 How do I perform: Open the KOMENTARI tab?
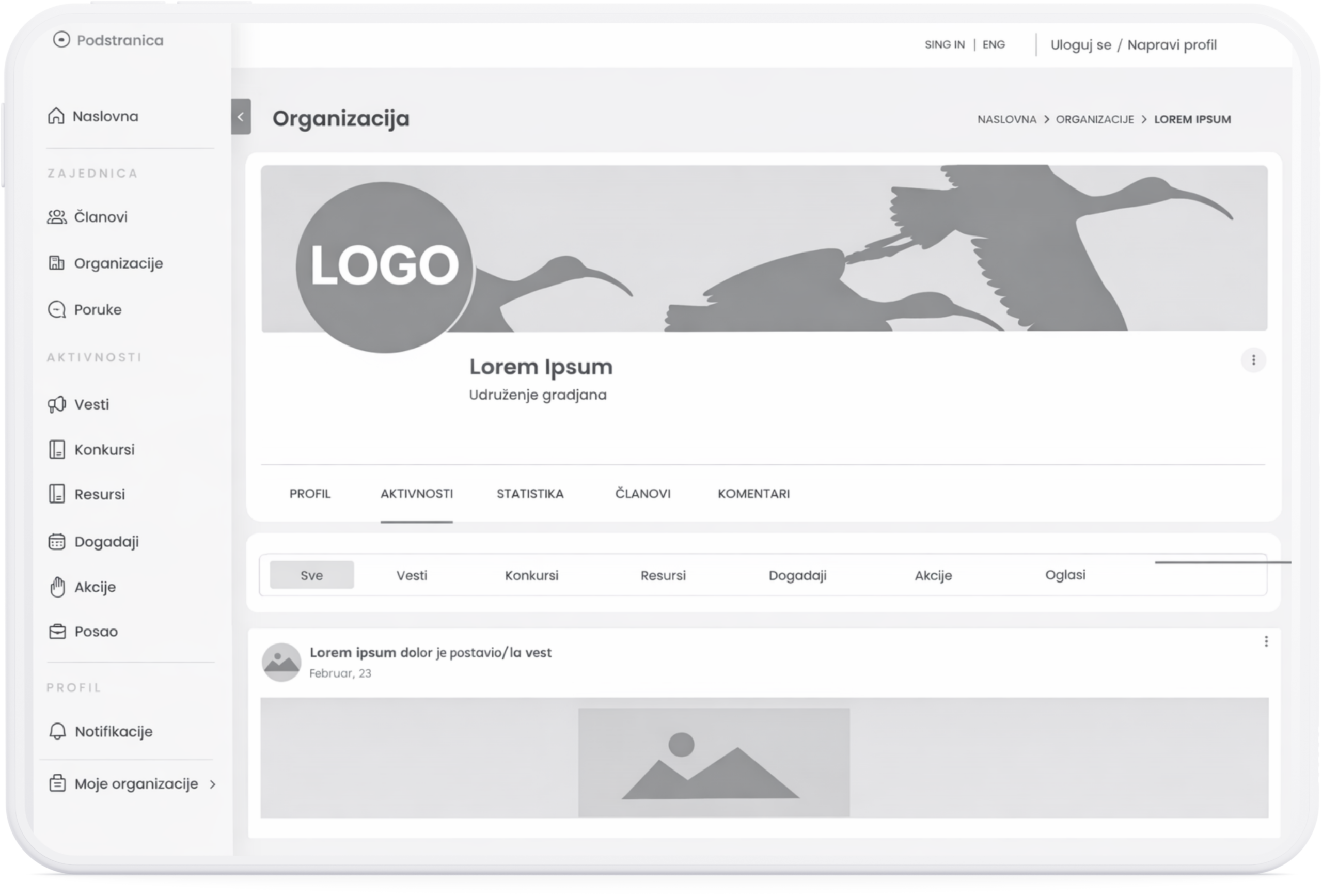[753, 494]
